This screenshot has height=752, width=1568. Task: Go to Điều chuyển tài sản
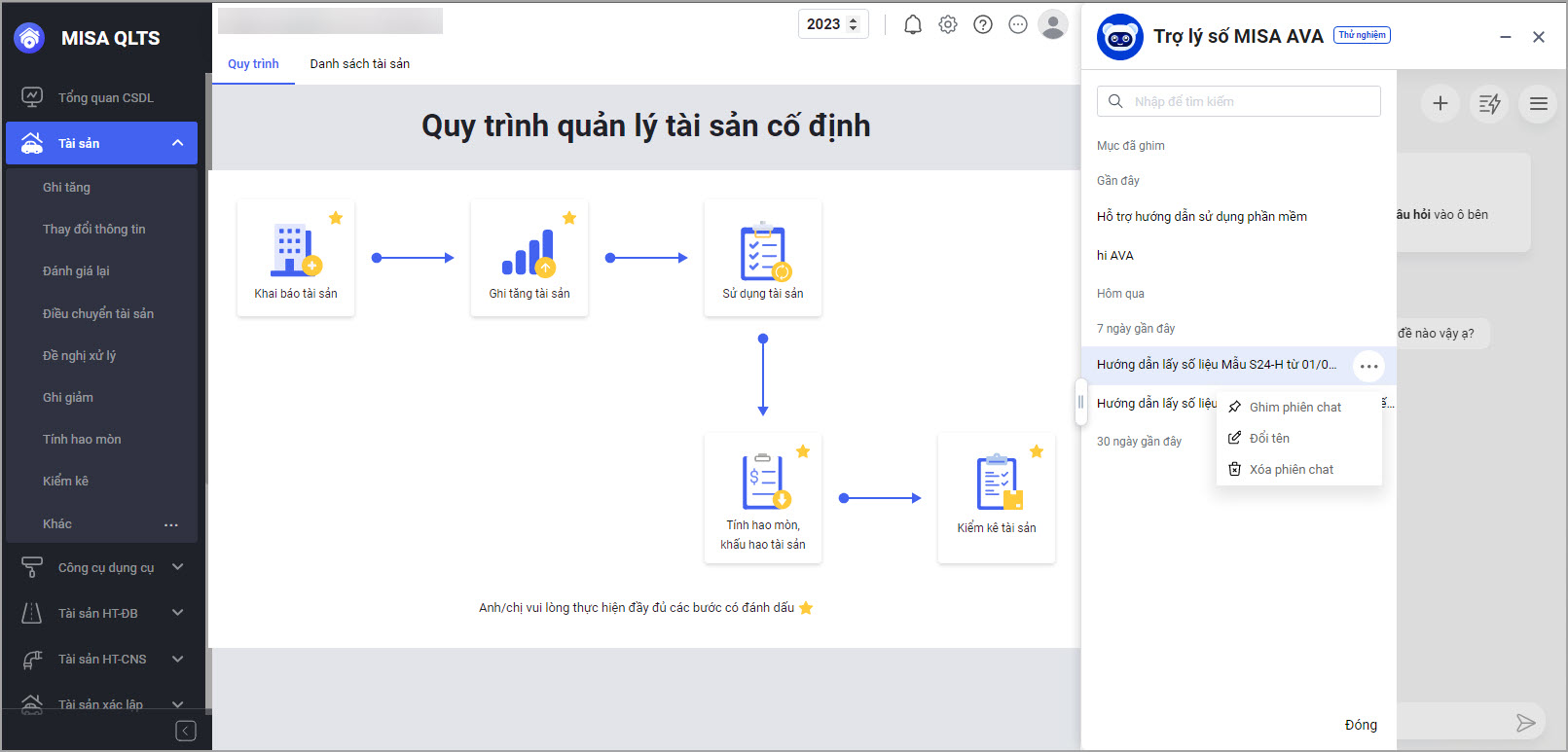(x=98, y=313)
